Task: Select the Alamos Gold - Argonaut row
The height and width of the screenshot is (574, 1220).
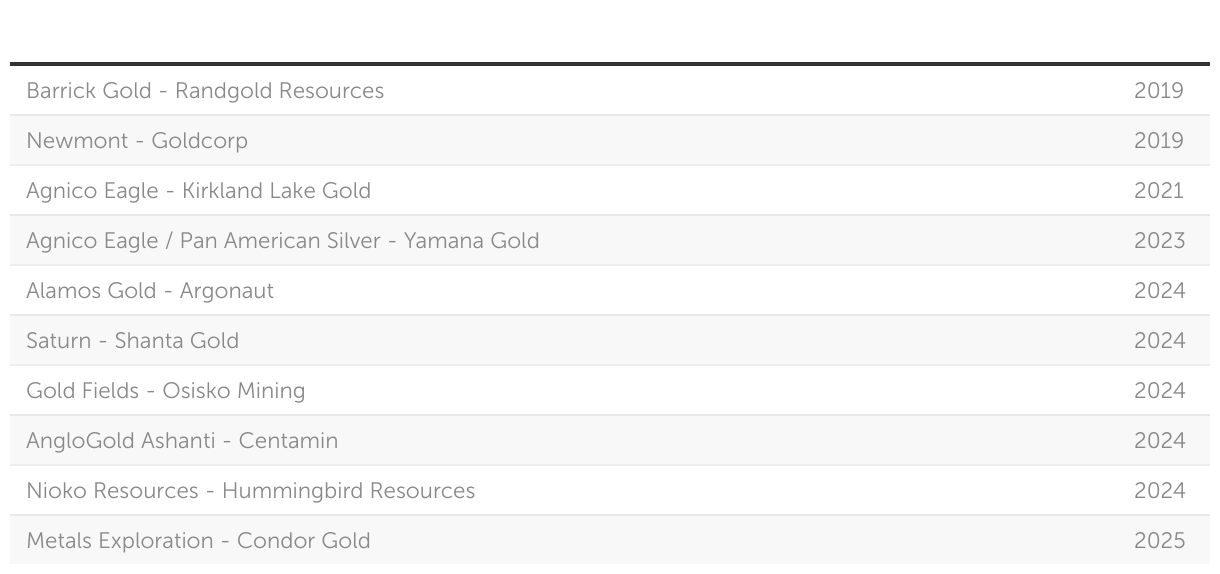Action: (610, 291)
